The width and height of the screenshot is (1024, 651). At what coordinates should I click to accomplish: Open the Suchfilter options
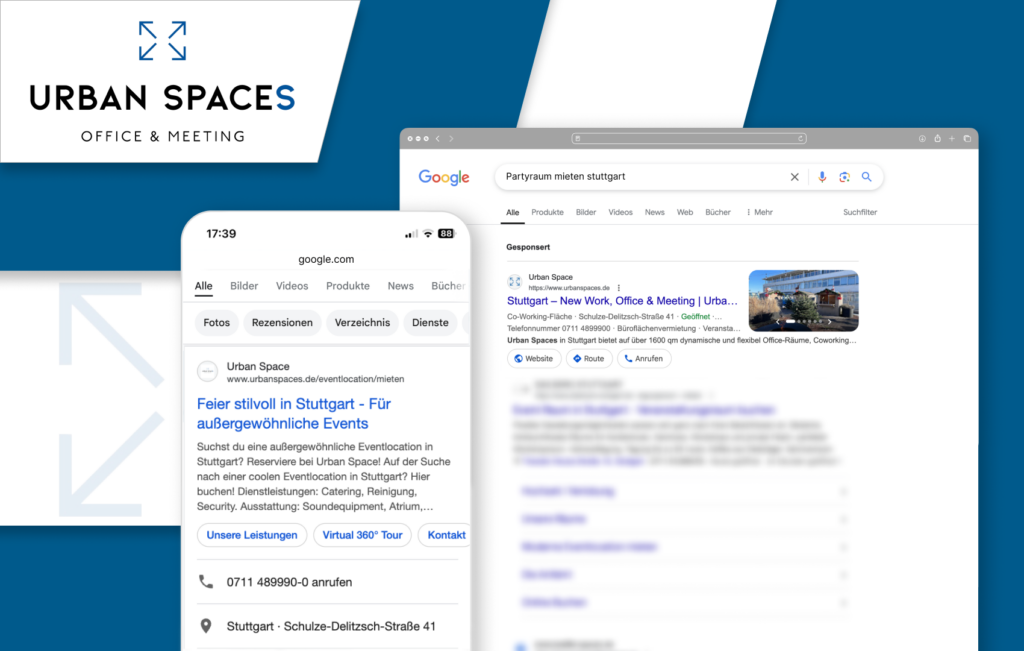860,212
